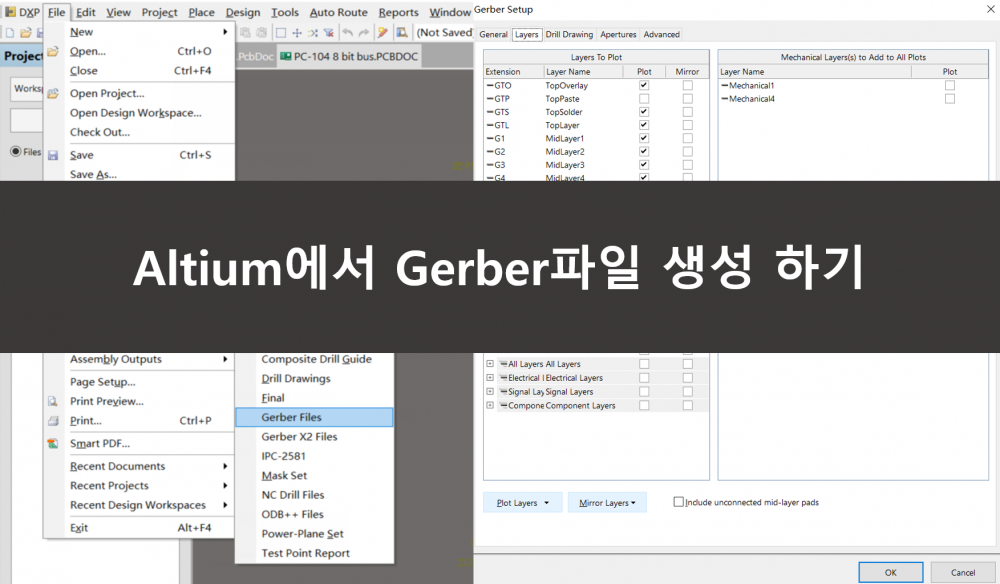Switch to the Drill Drawing tab
The width and height of the screenshot is (1000, 584).
tap(570, 34)
